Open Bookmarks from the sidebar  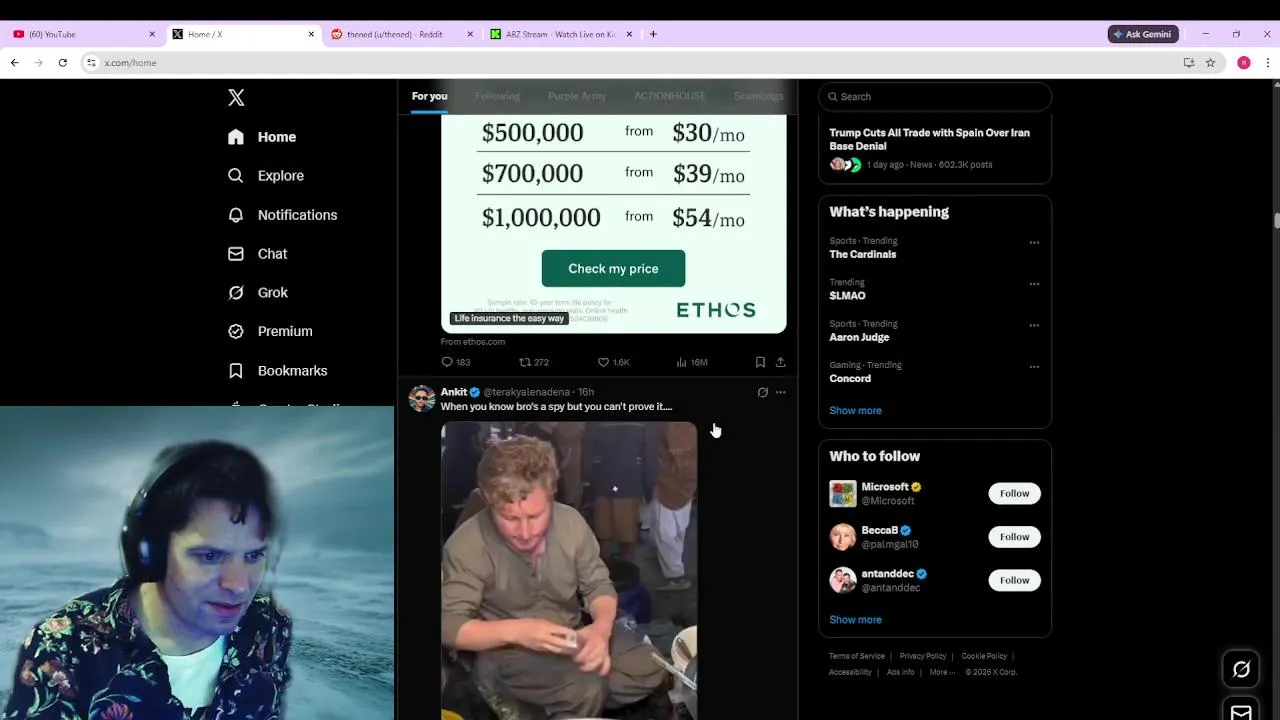(278, 371)
